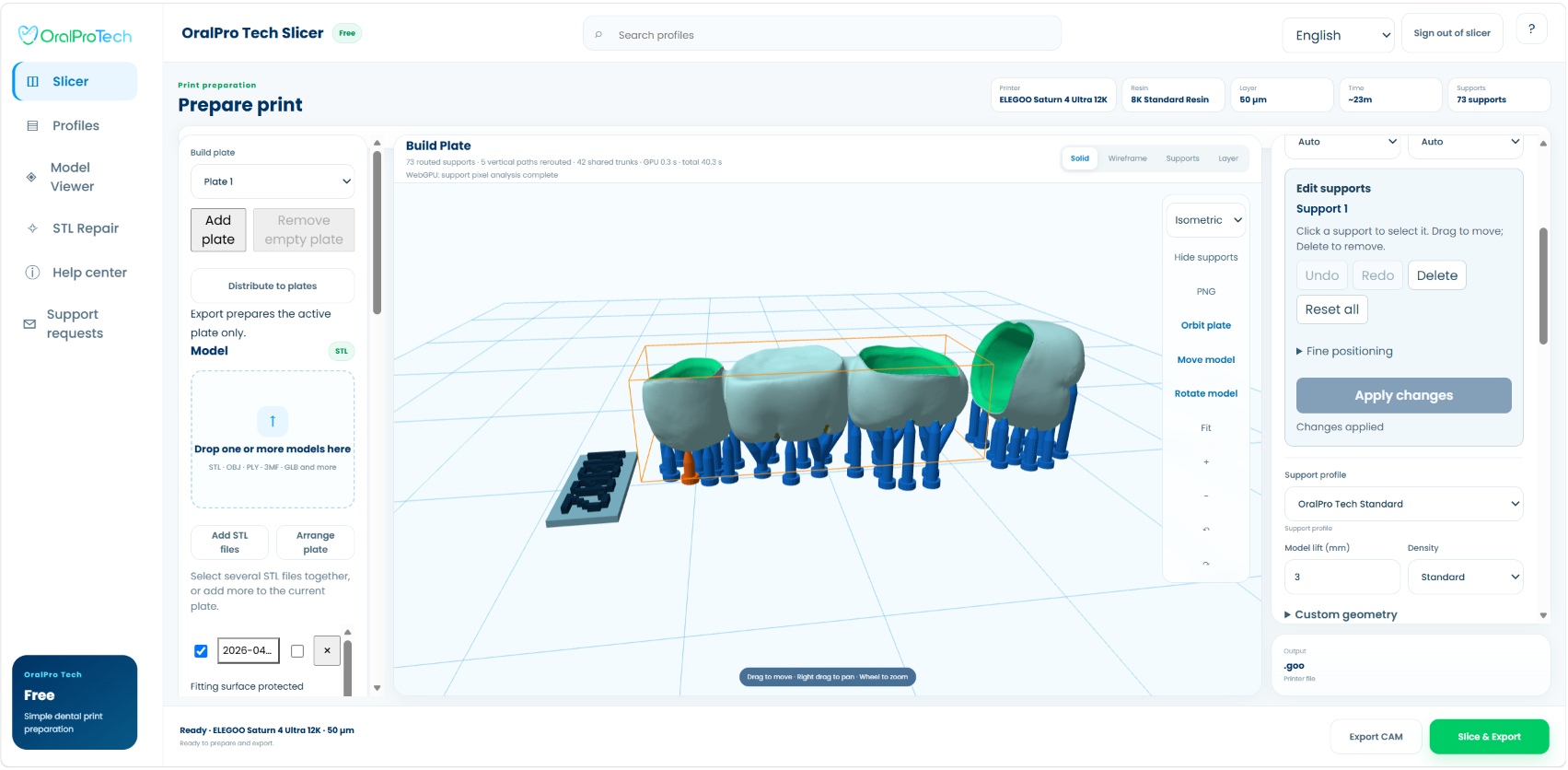Open the English language dropdown
Viewport: 1568px width, 770px height.
[x=1339, y=35]
